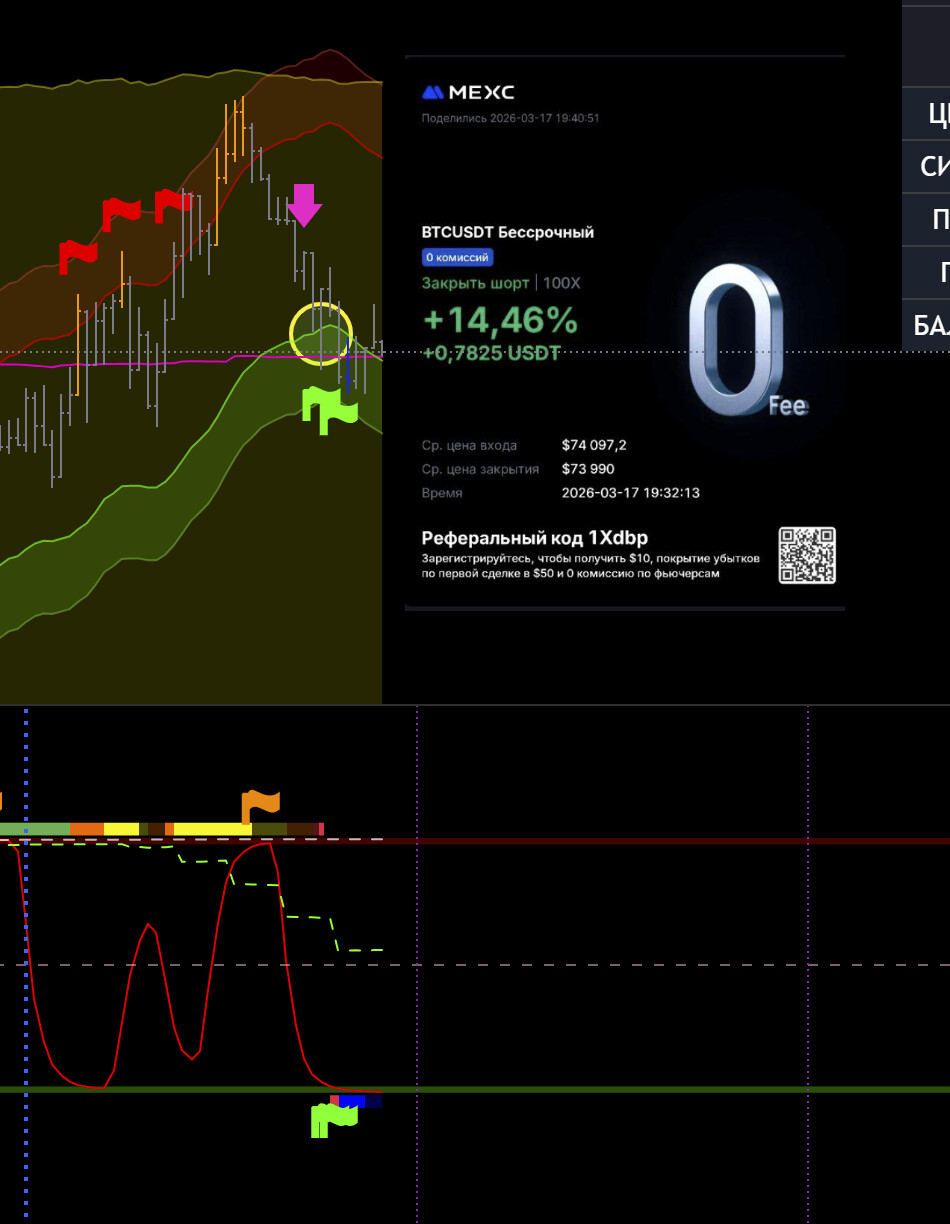Select the leftmost red flag on the chart
This screenshot has height=1224, width=950.
pos(77,255)
